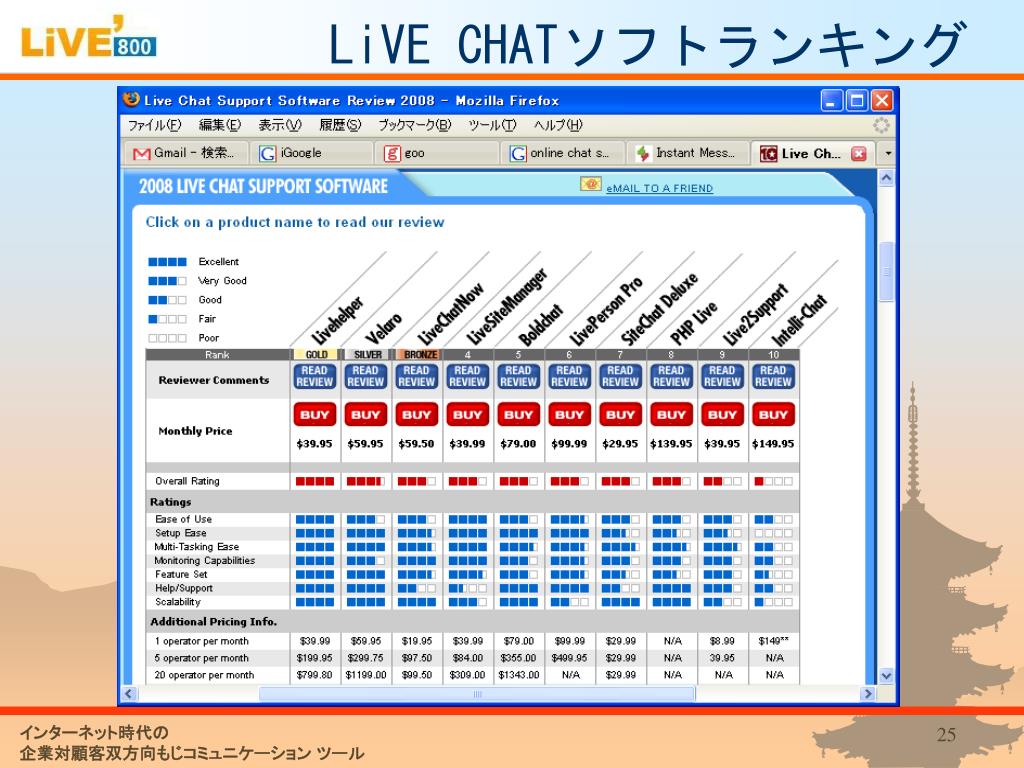Screen dimensions: 1024x768
Task: Click the horizontal scrollbar left arrow
Action: pyautogui.click(x=129, y=694)
